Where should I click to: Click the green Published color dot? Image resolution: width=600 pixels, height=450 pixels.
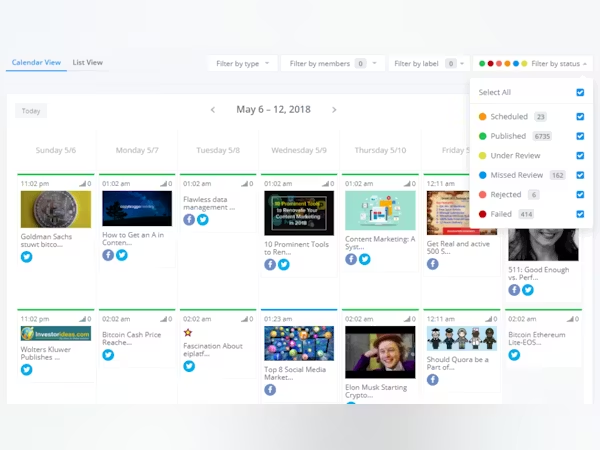coord(483,136)
